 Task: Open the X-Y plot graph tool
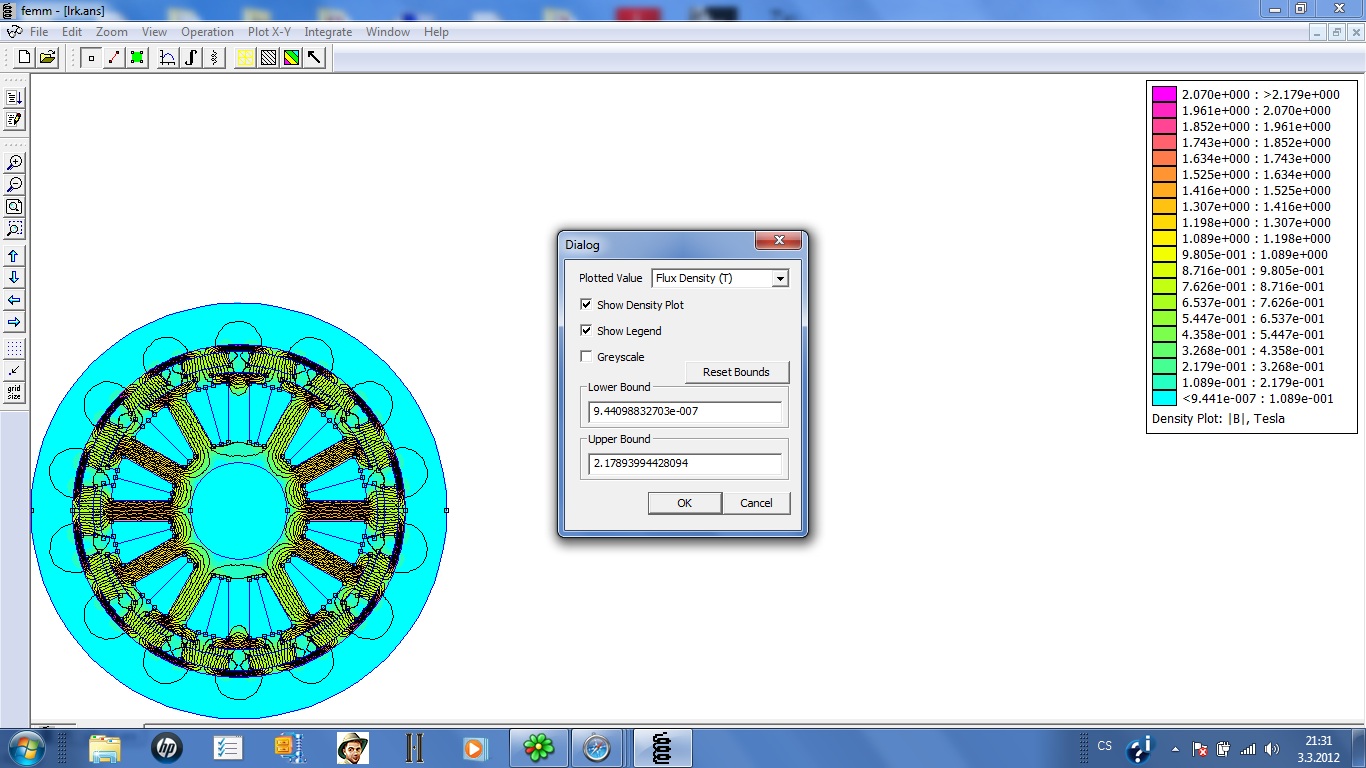pyautogui.click(x=168, y=58)
